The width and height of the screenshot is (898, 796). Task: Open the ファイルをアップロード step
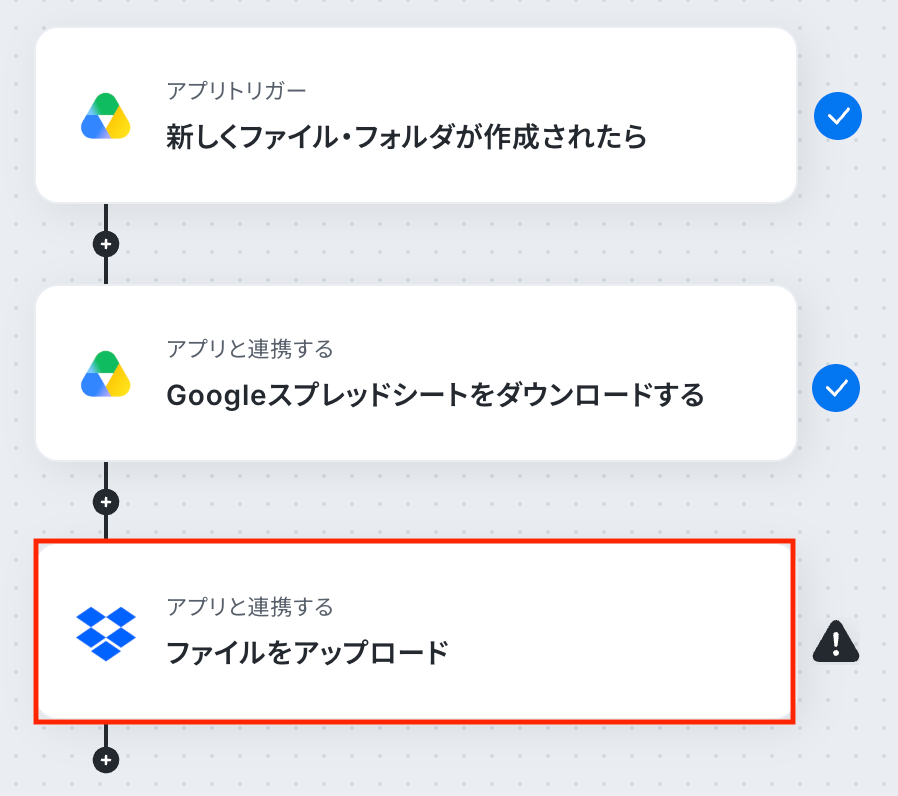click(307, 653)
